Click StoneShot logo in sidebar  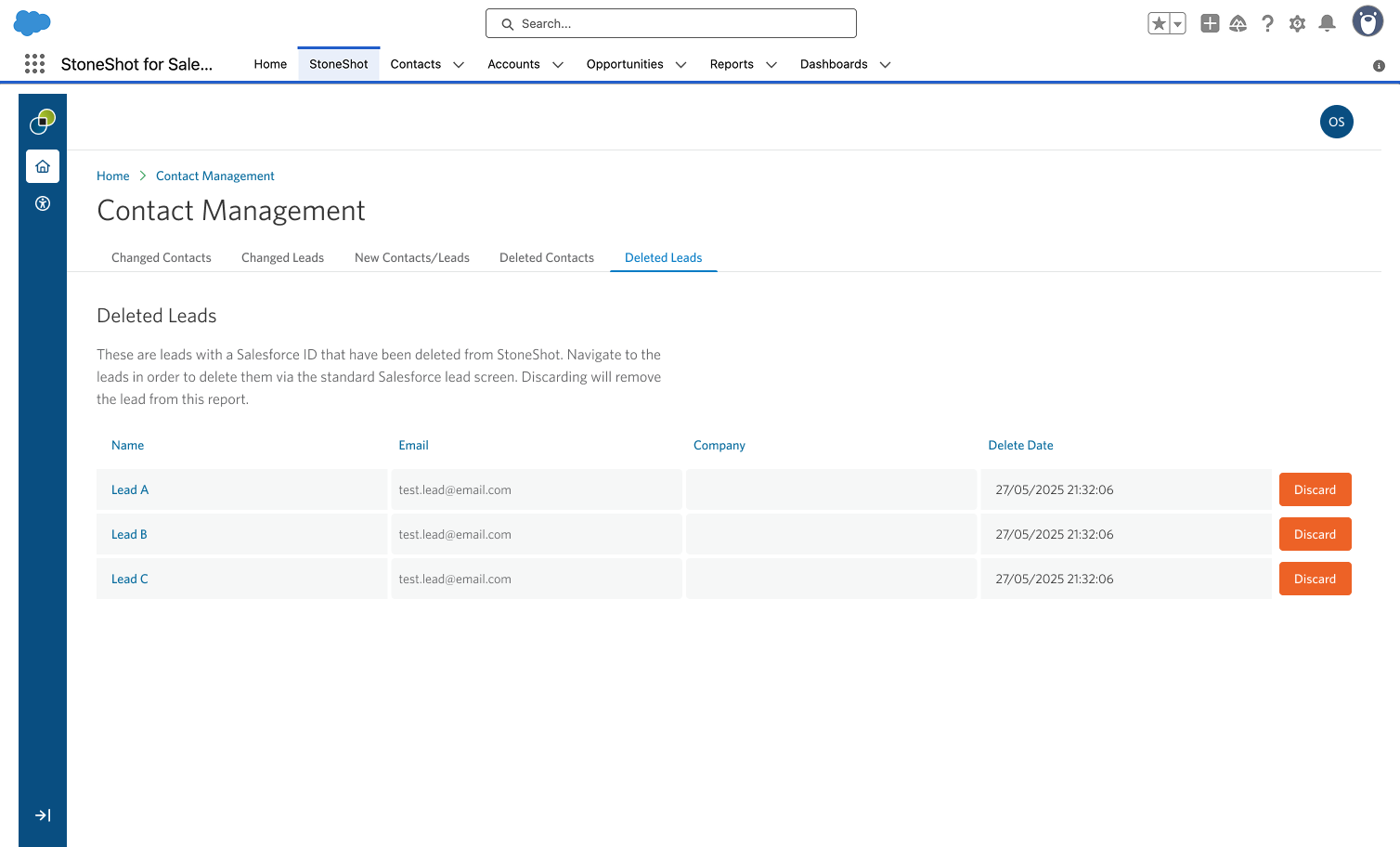click(x=43, y=121)
